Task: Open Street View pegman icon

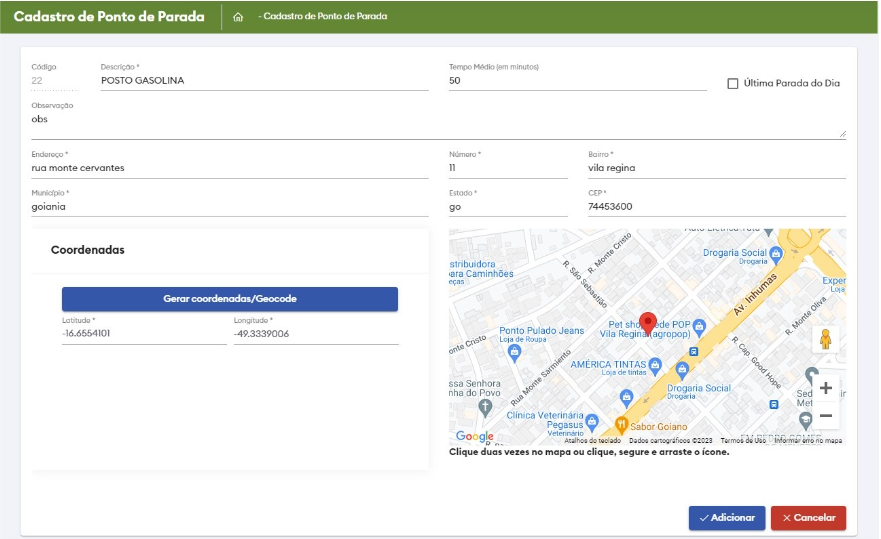Action: [825, 339]
